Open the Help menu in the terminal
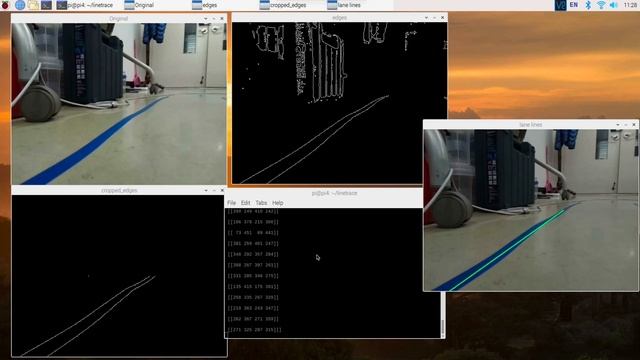This screenshot has height=360, width=640. point(278,203)
